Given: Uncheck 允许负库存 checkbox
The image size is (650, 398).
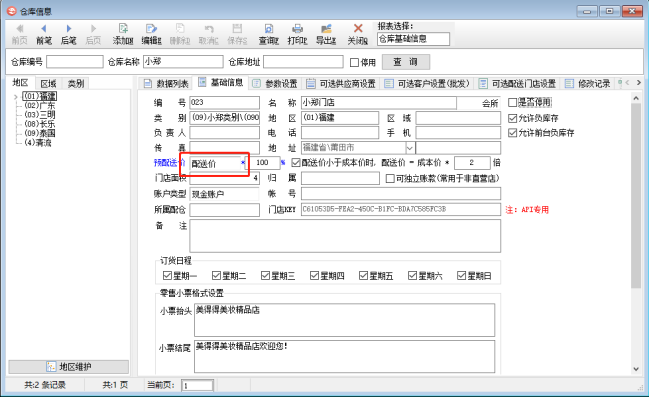Looking at the screenshot, I should [x=512, y=119].
